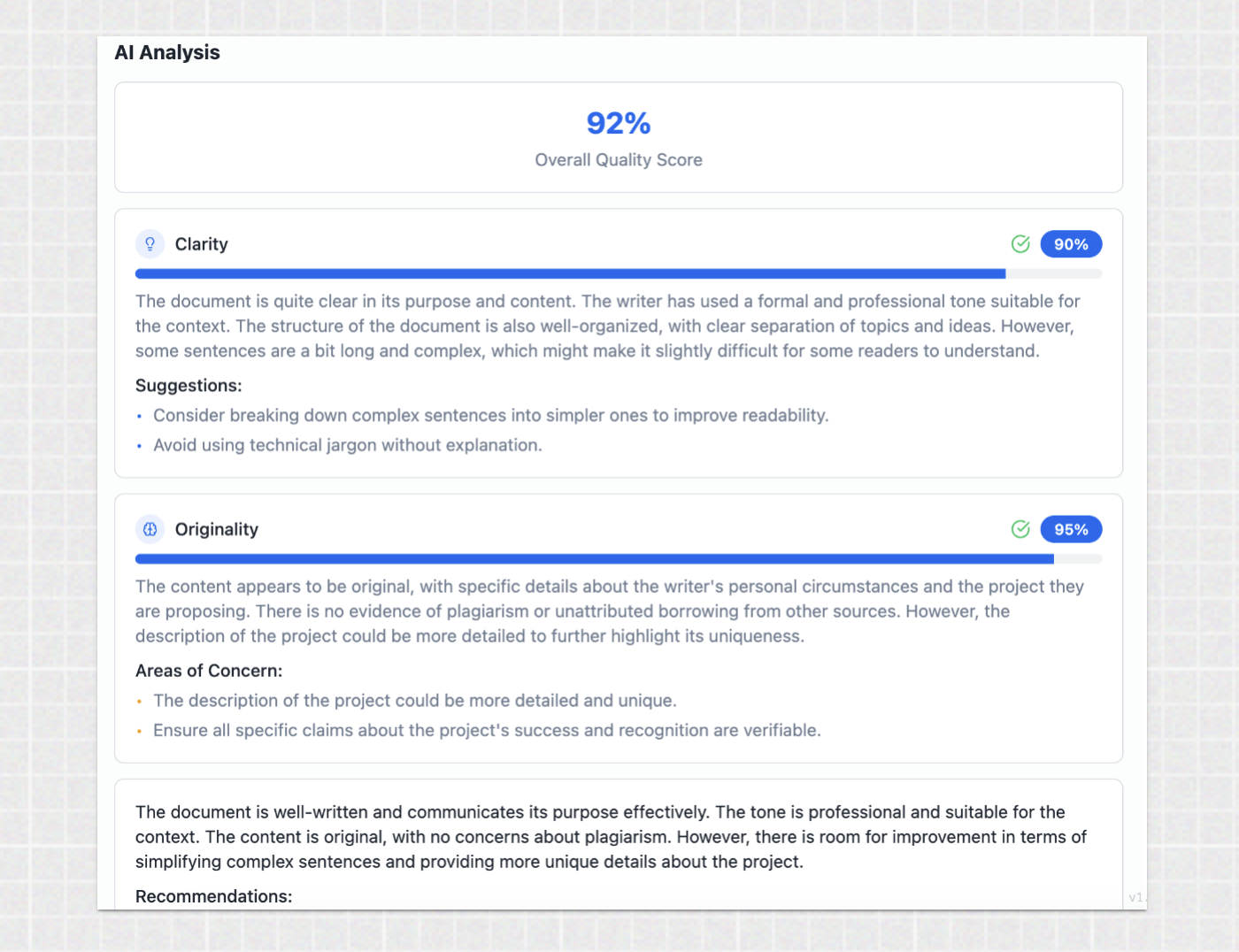Select the concern about verifiable project claims
1239x952 pixels.
tap(487, 731)
